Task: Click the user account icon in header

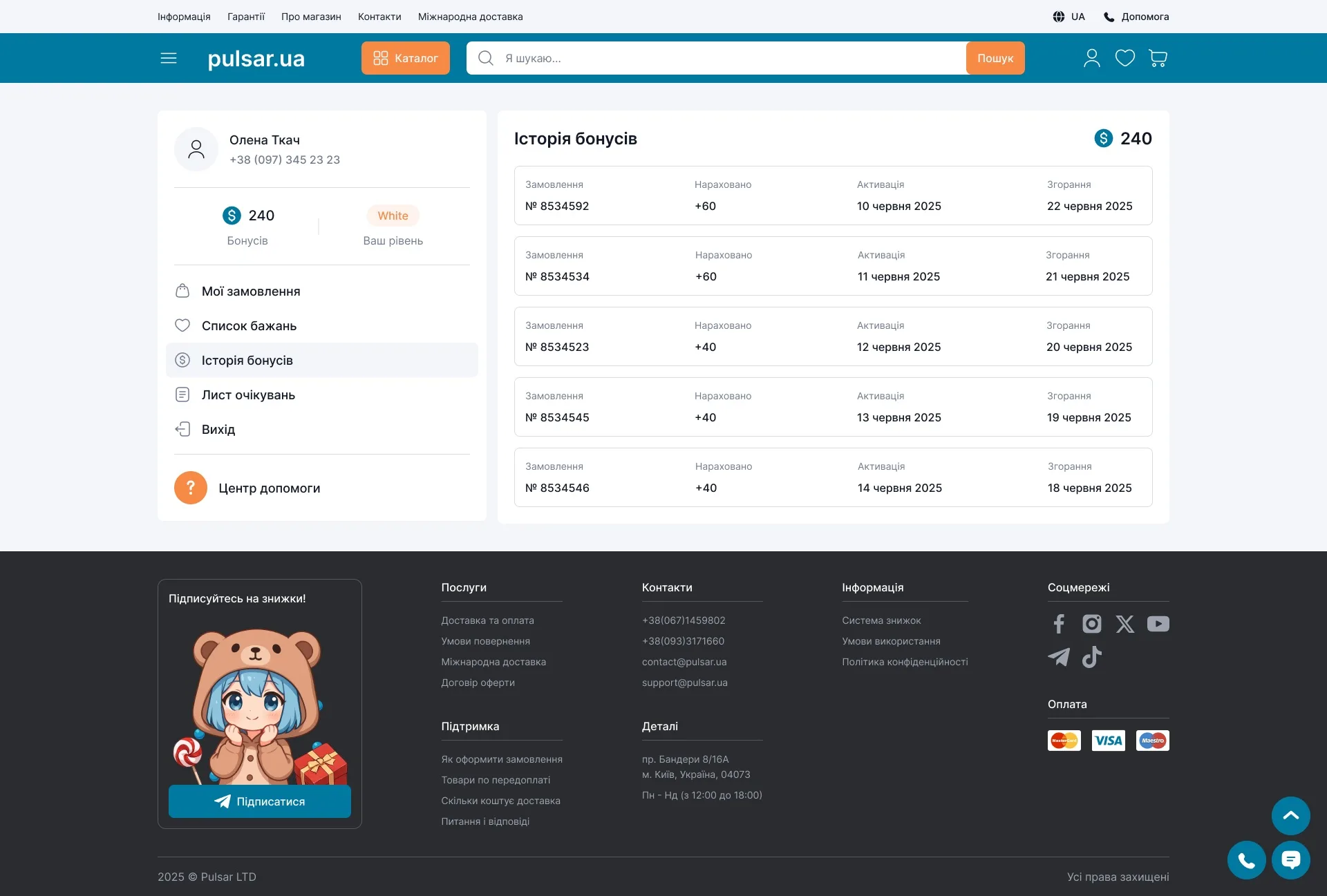Action: click(1091, 58)
